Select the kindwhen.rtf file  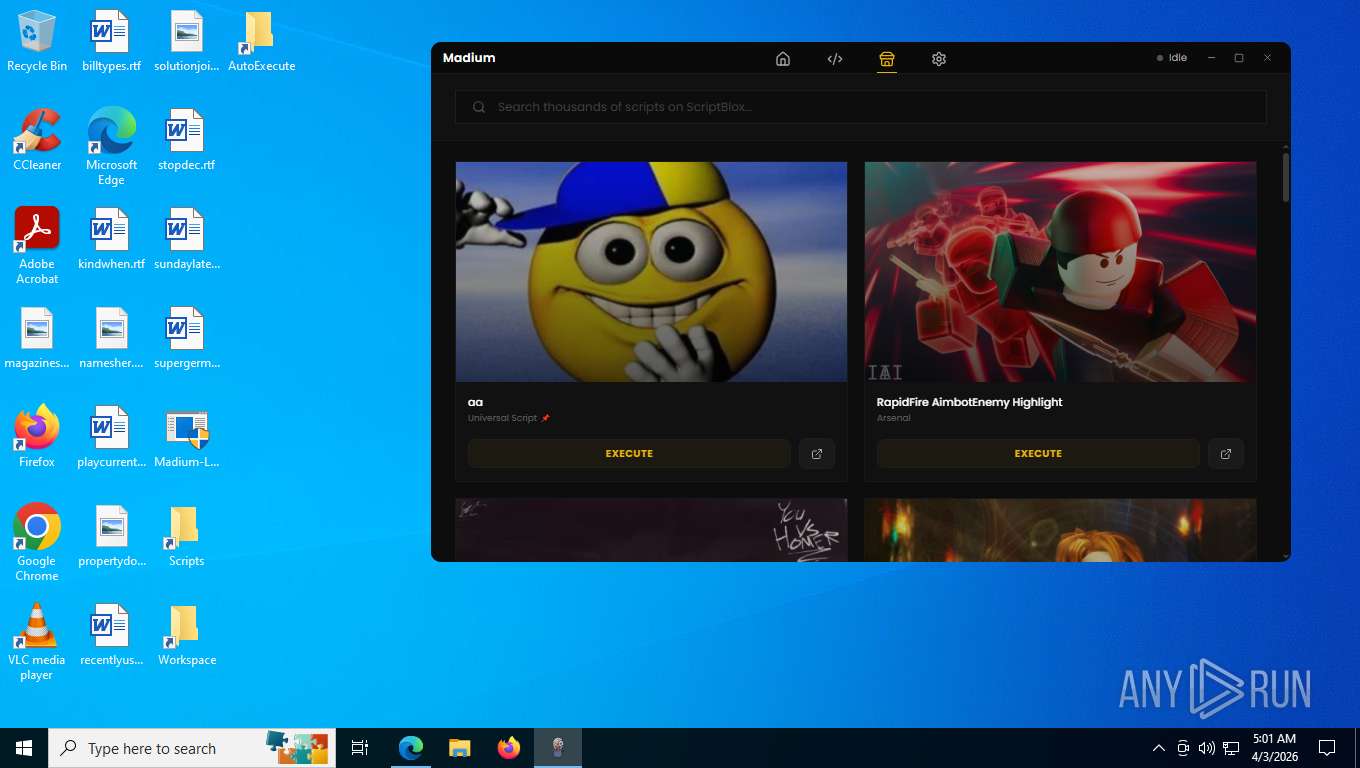[x=111, y=239]
